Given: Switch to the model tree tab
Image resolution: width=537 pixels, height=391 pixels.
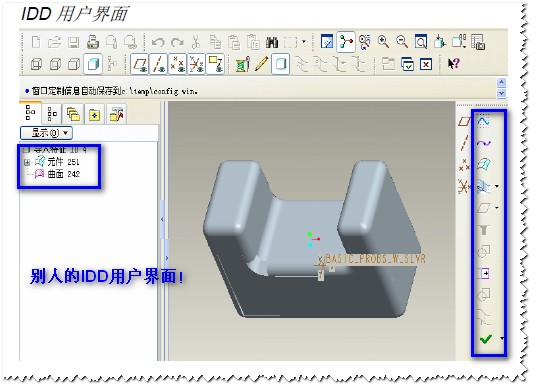Looking at the screenshot, I should click(30, 113).
